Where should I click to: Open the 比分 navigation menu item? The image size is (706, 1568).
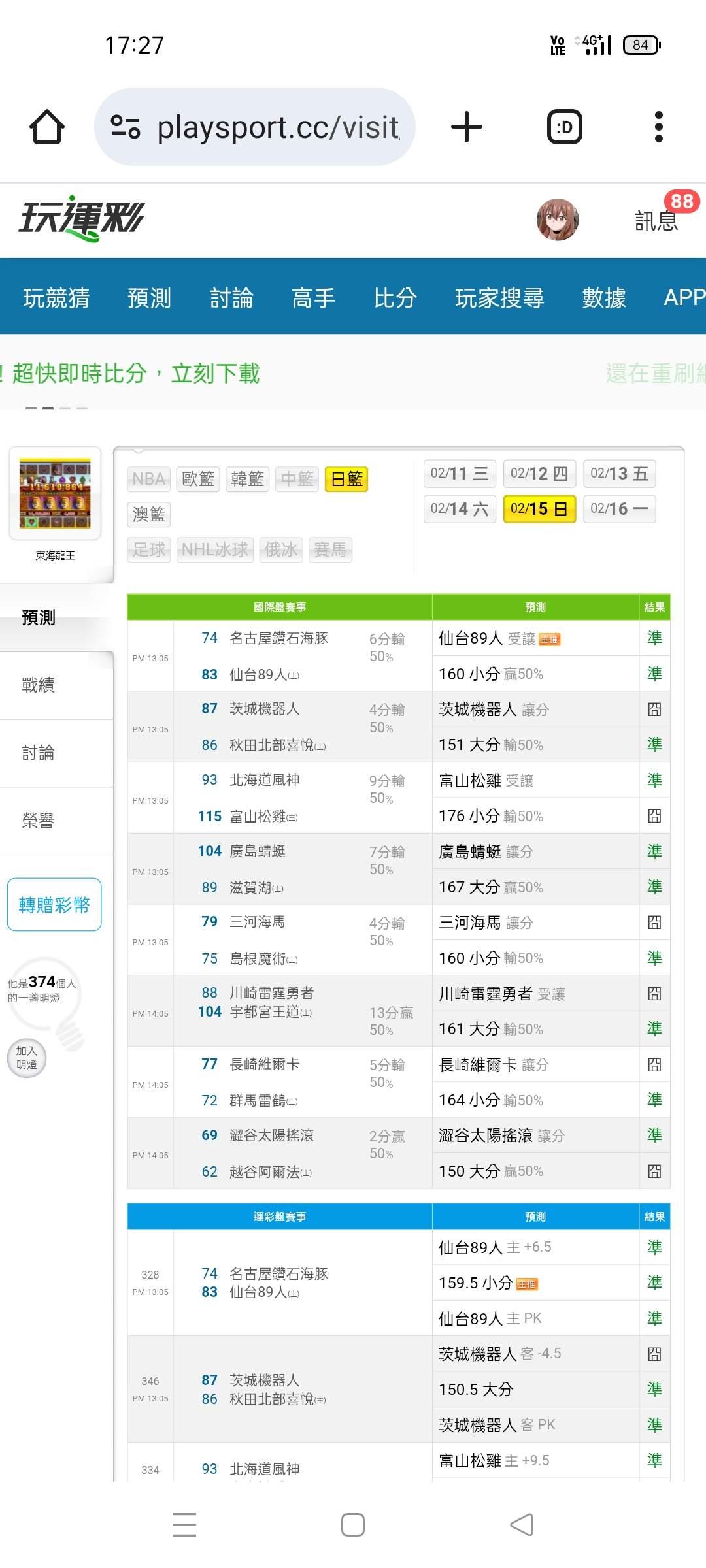pyautogui.click(x=395, y=298)
